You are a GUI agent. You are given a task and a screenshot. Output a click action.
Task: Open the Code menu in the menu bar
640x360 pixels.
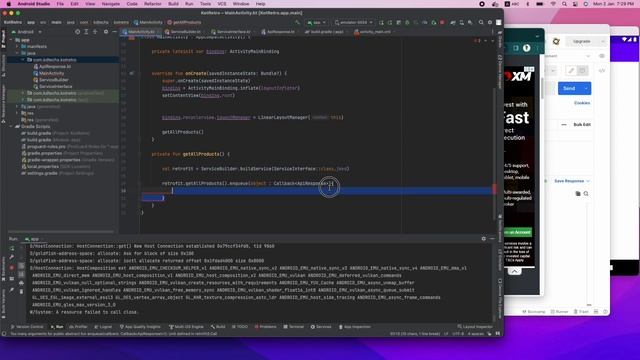click(132, 4)
